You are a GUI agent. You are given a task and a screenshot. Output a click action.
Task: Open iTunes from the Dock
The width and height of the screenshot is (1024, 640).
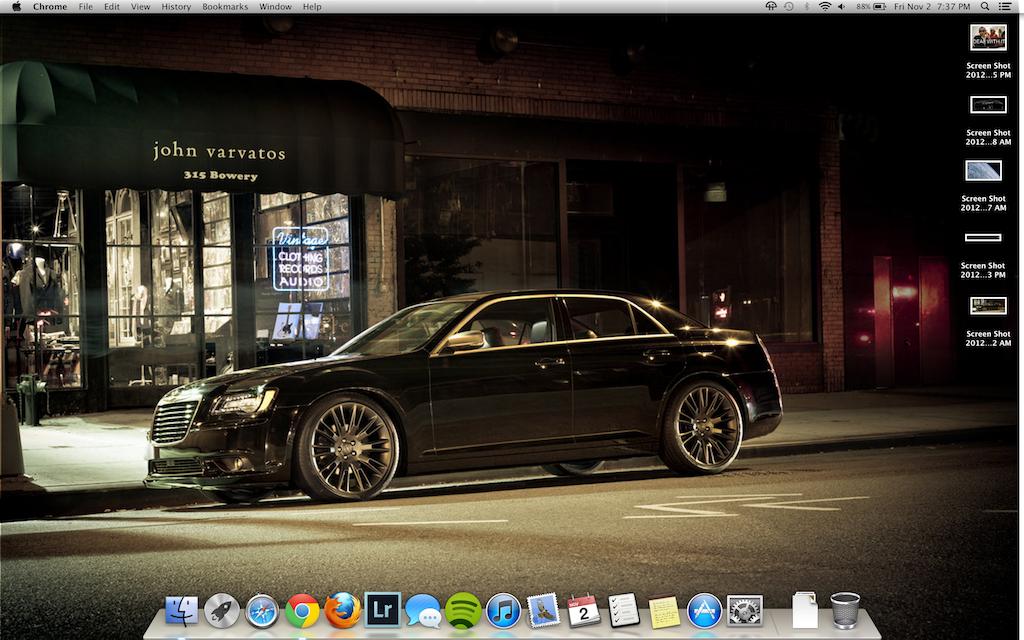(504, 611)
